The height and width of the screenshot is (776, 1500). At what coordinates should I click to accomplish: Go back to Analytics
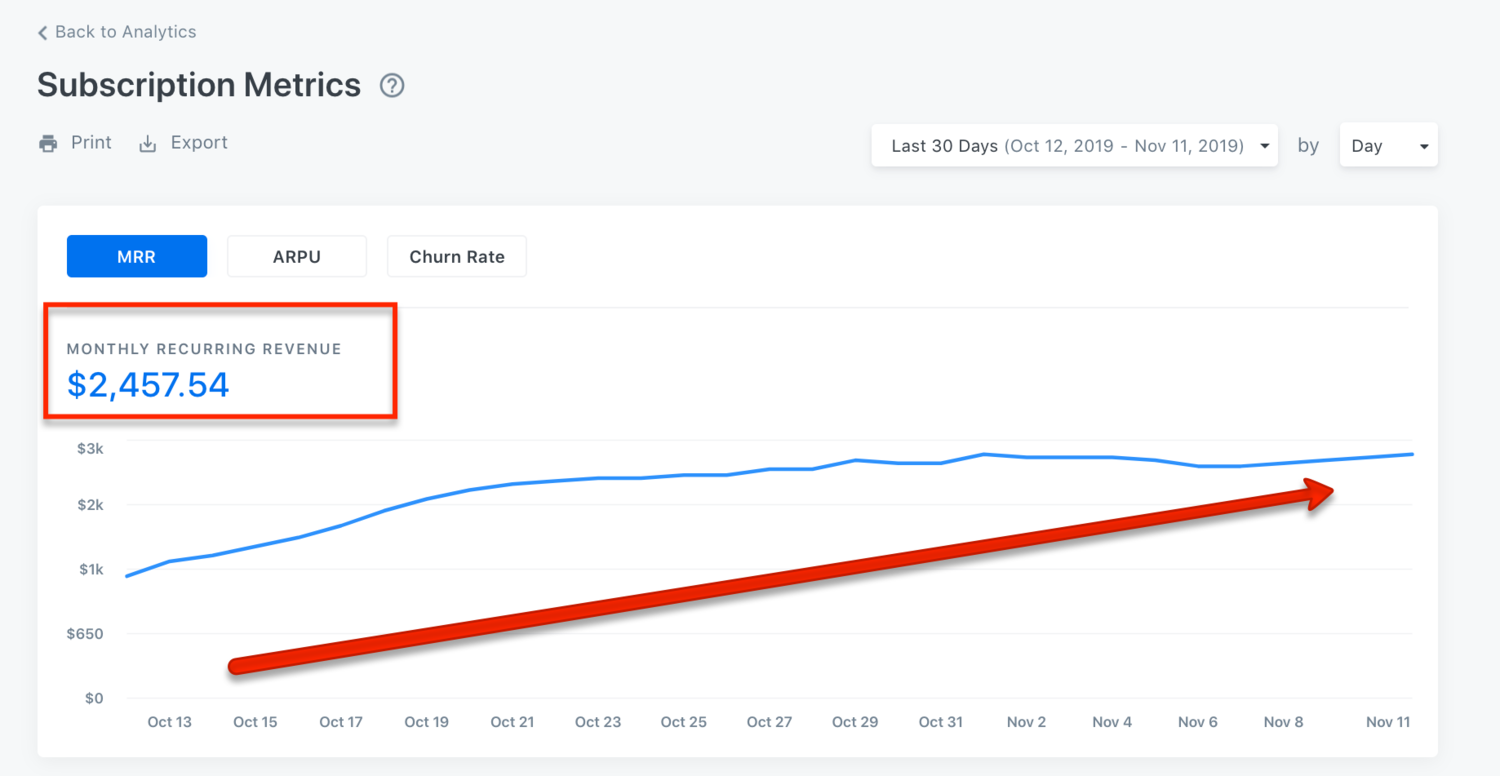point(125,32)
